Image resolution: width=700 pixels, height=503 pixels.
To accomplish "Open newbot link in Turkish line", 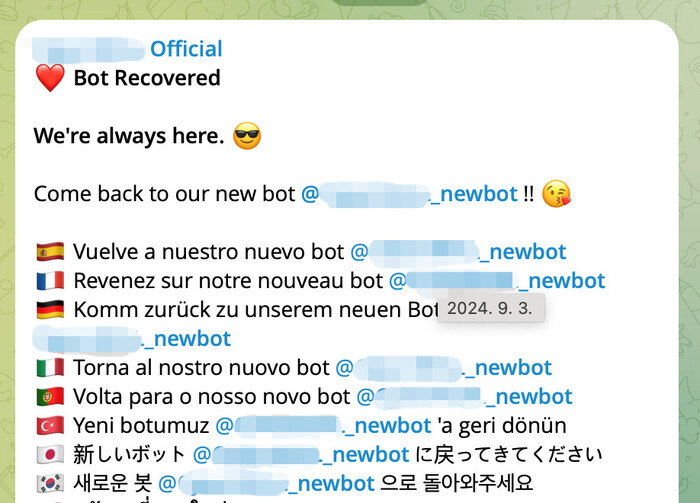I will (x=324, y=426).
